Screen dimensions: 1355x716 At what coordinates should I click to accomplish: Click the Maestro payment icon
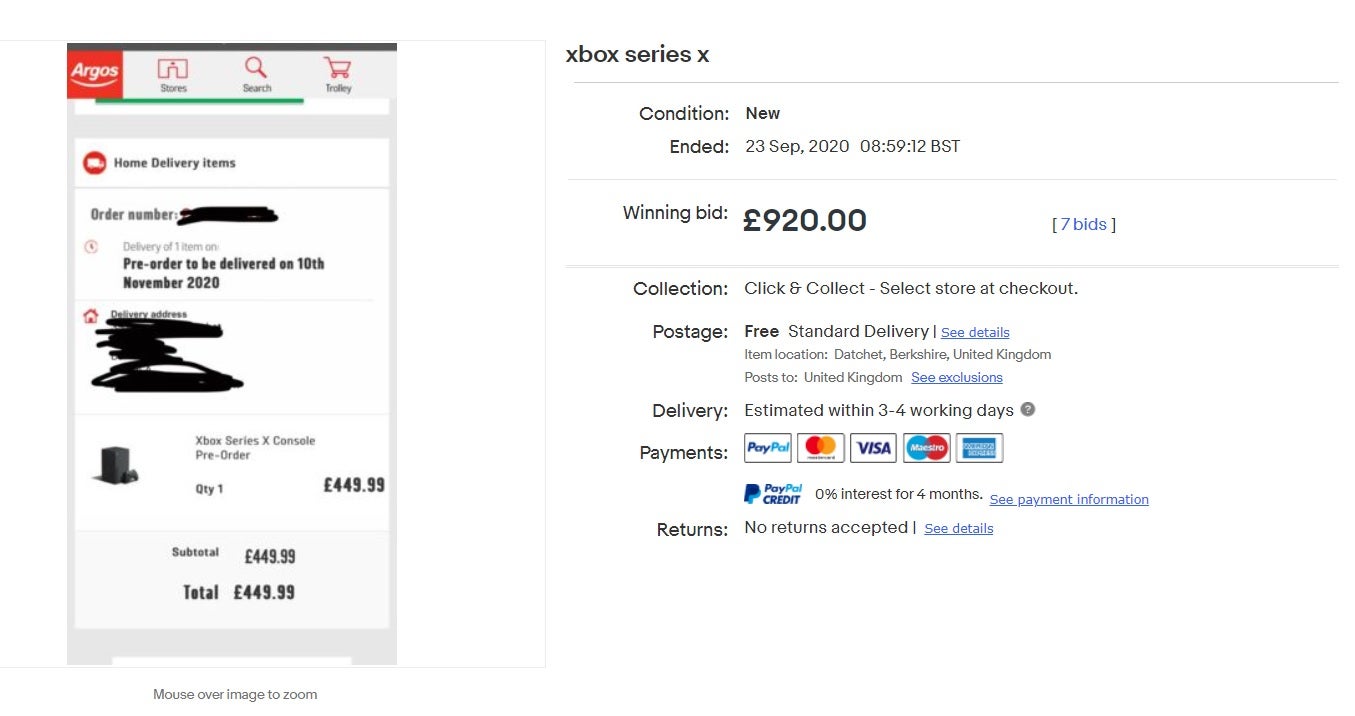coord(927,448)
